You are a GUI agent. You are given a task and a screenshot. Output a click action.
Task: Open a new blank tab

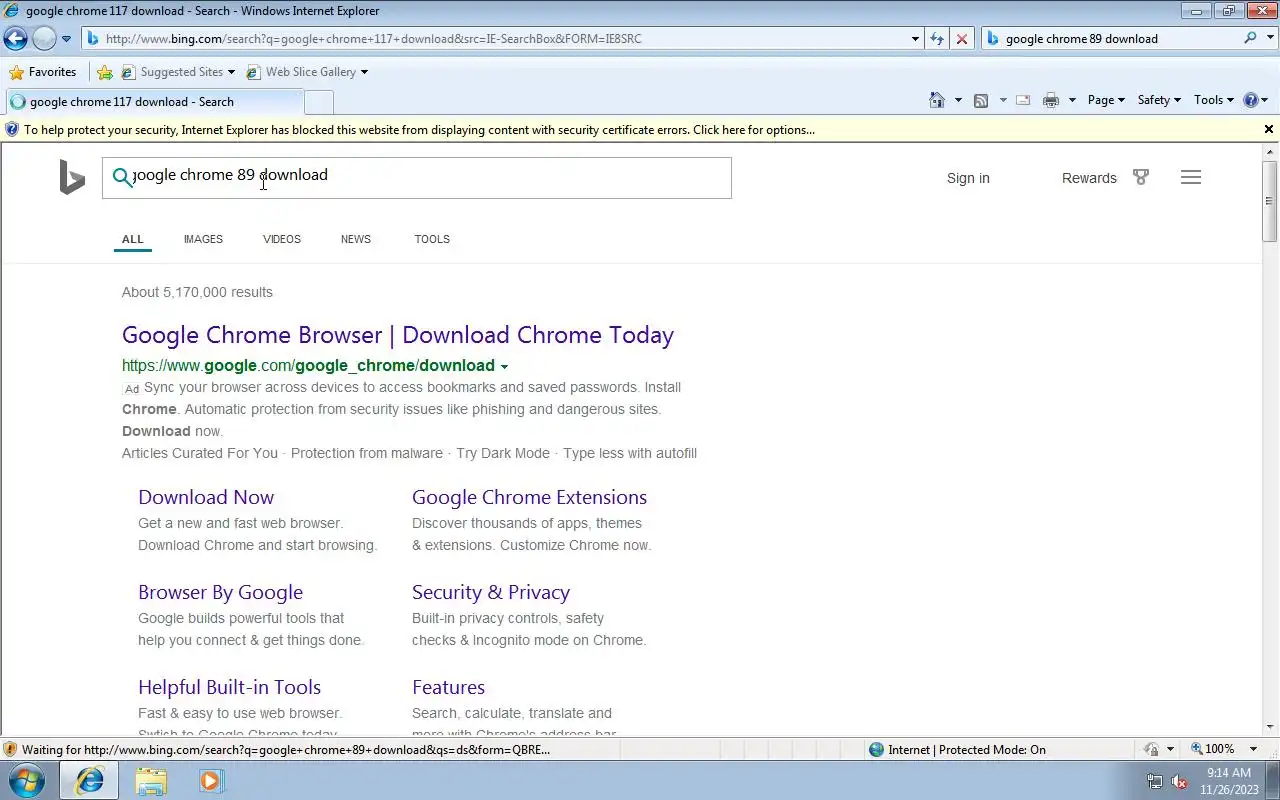click(318, 102)
